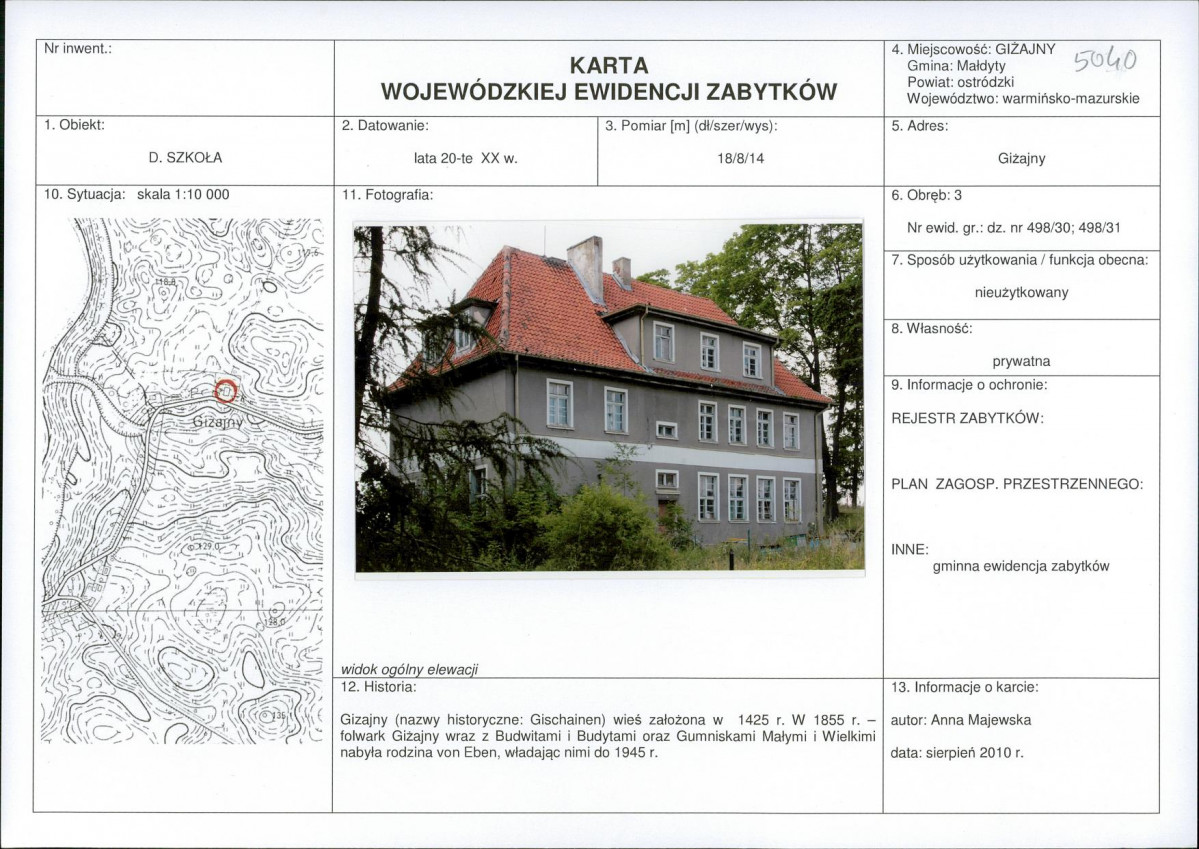The image size is (1199, 849).
Task: Click '10. Sytuacja: skala 1:10 000' label
Action: pos(136,195)
